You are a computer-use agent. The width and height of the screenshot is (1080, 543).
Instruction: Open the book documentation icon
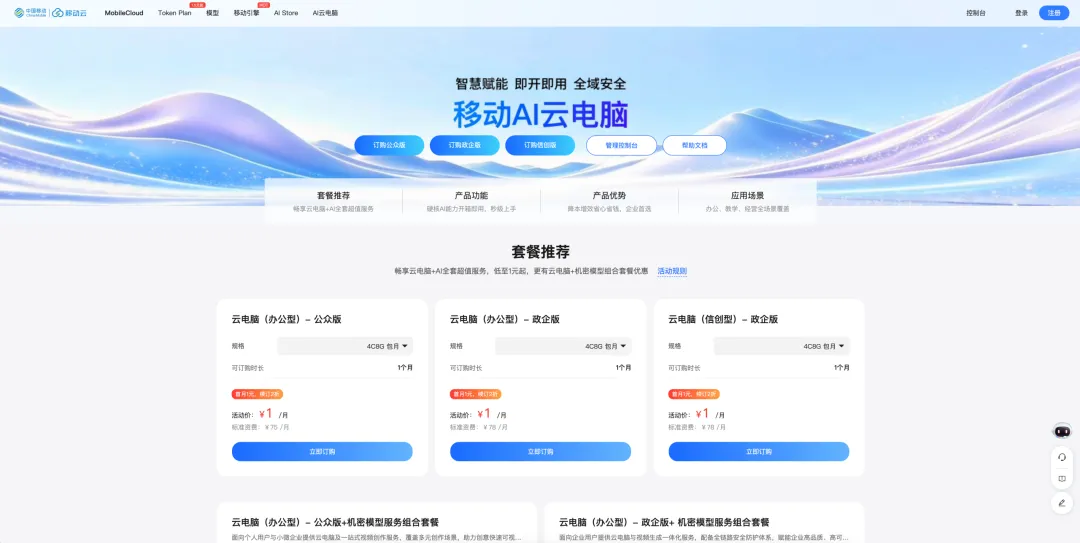coord(1062,479)
